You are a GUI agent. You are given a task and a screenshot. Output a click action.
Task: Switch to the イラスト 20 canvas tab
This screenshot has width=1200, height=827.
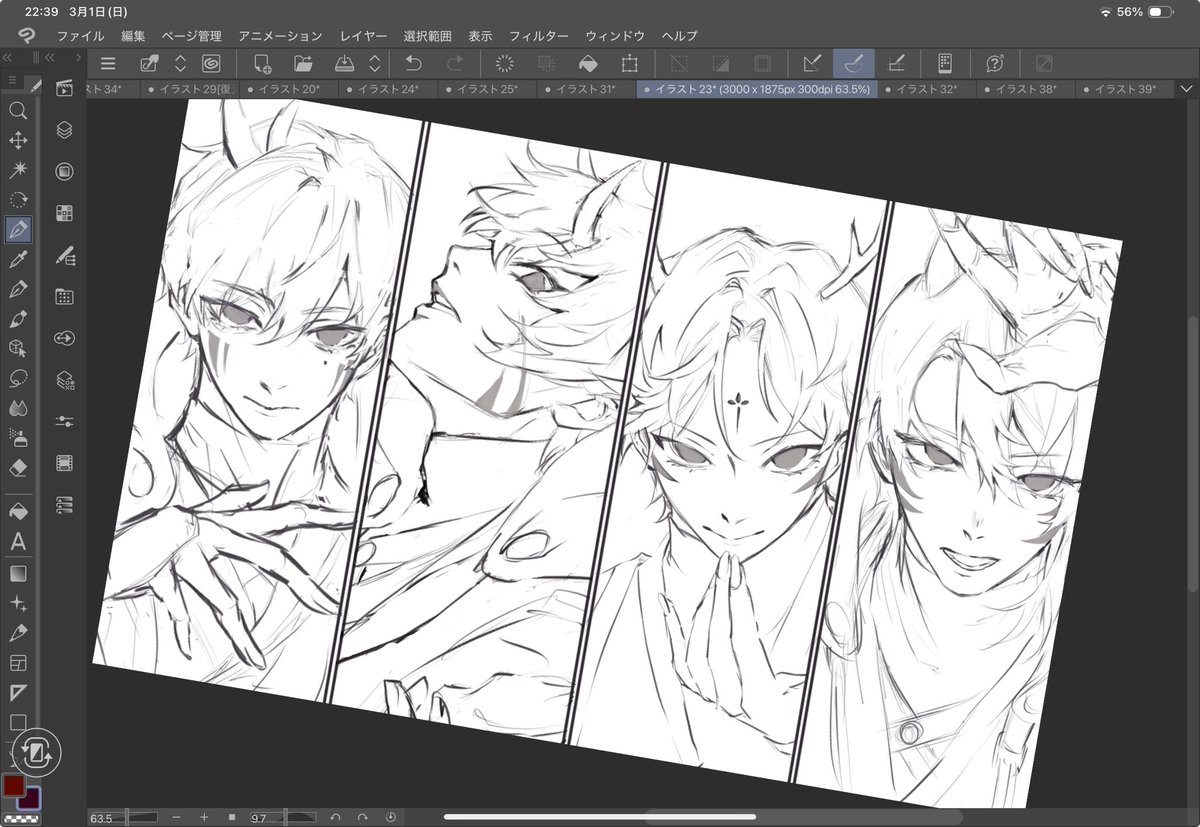(287, 89)
